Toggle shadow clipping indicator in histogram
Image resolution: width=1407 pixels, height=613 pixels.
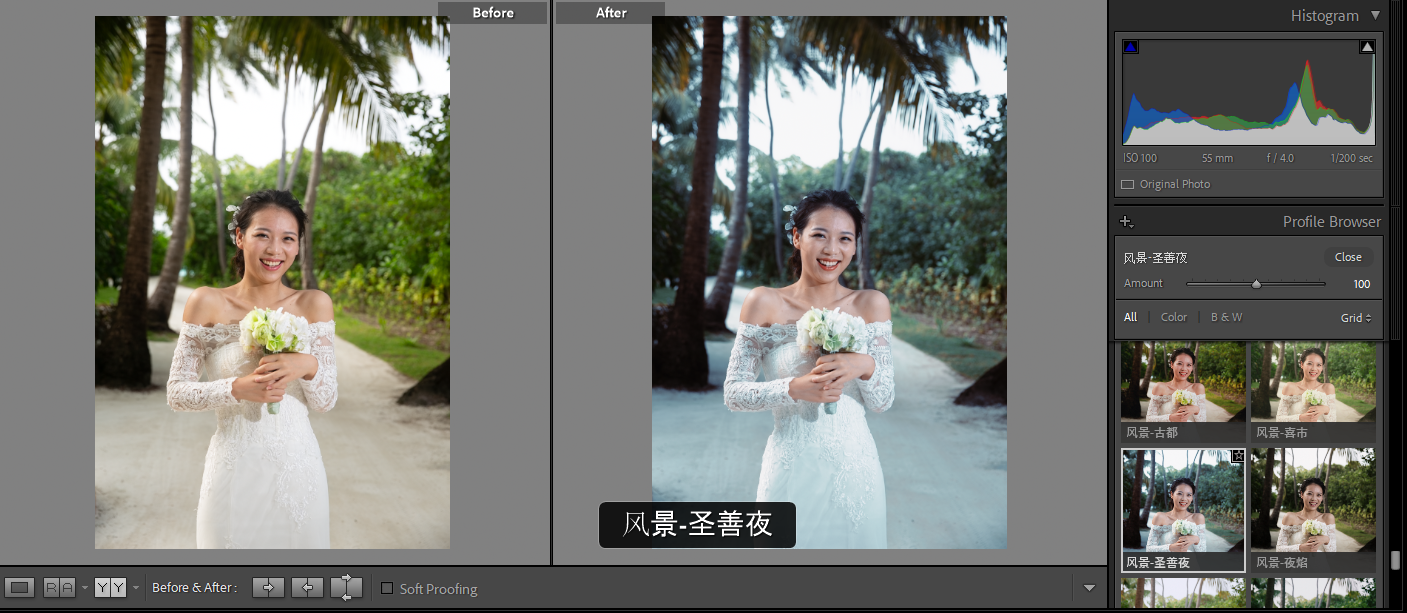[1131, 47]
